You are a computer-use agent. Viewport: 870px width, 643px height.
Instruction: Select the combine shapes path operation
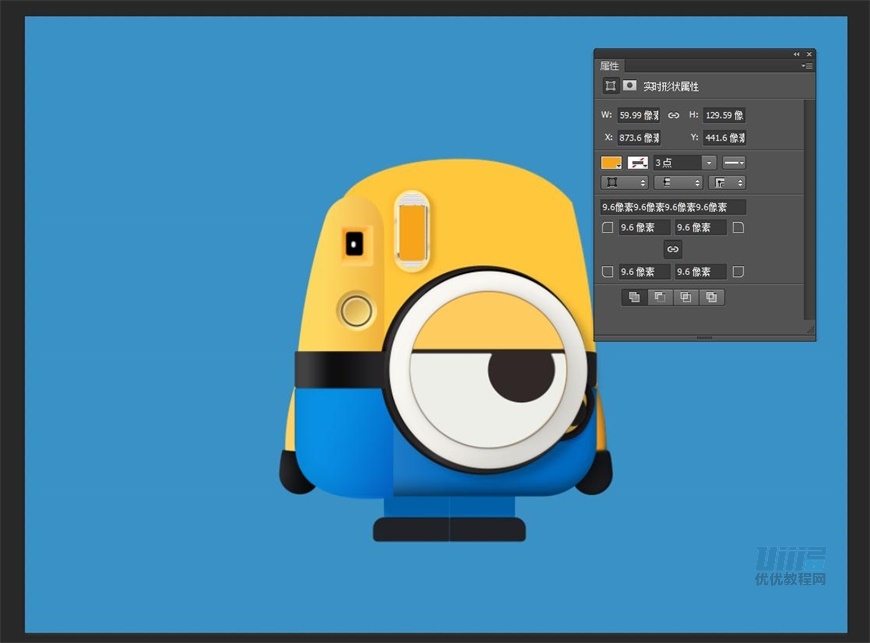(633, 297)
